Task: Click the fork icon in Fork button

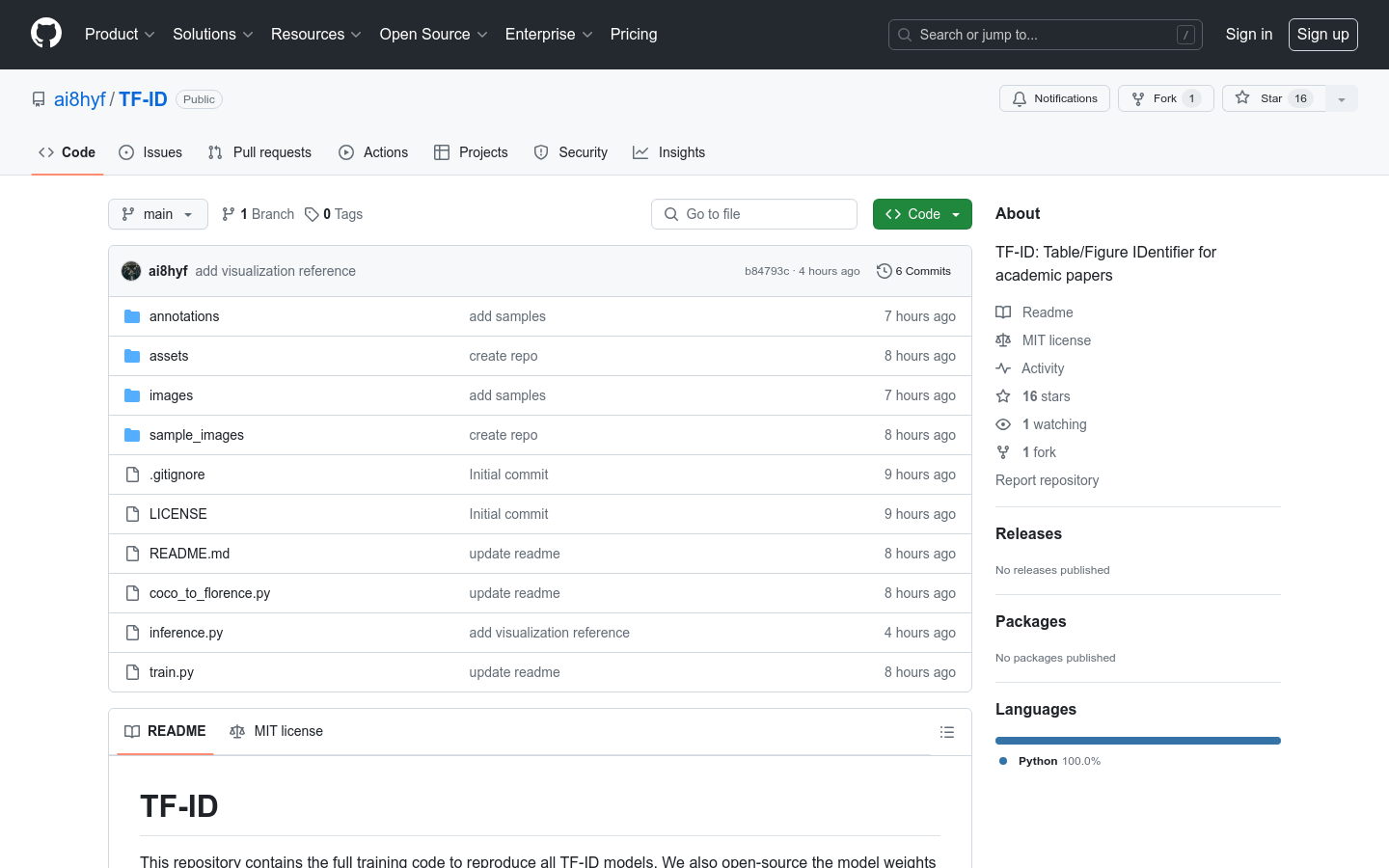Action: 1138,98
